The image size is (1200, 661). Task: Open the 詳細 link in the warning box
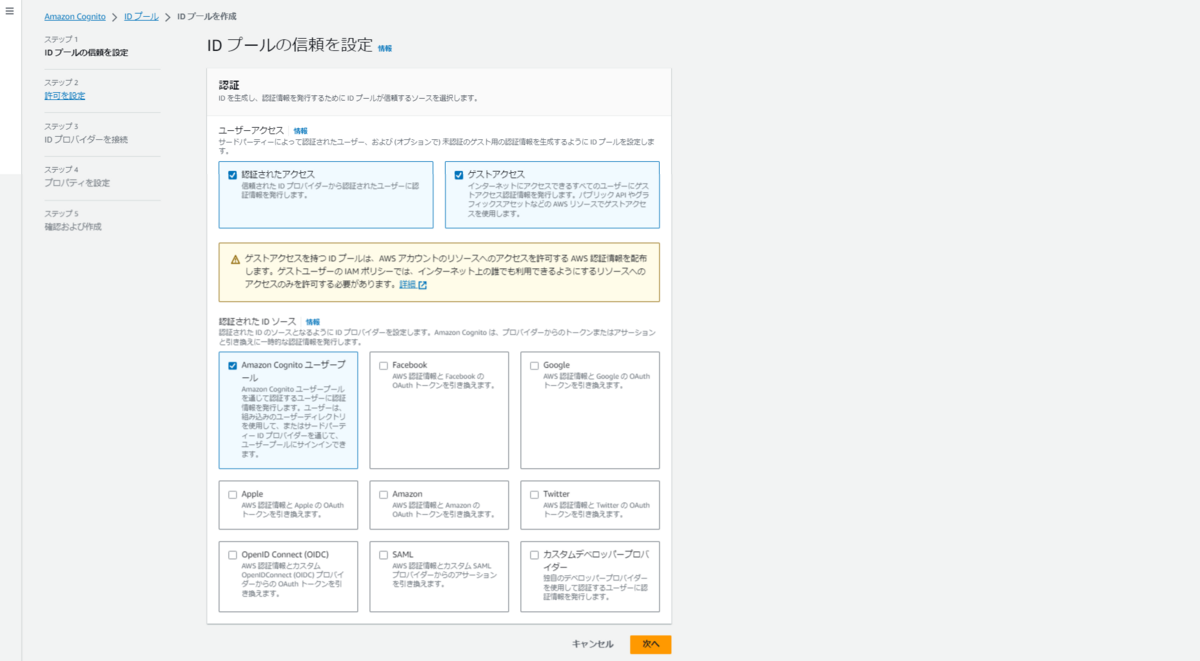407,285
